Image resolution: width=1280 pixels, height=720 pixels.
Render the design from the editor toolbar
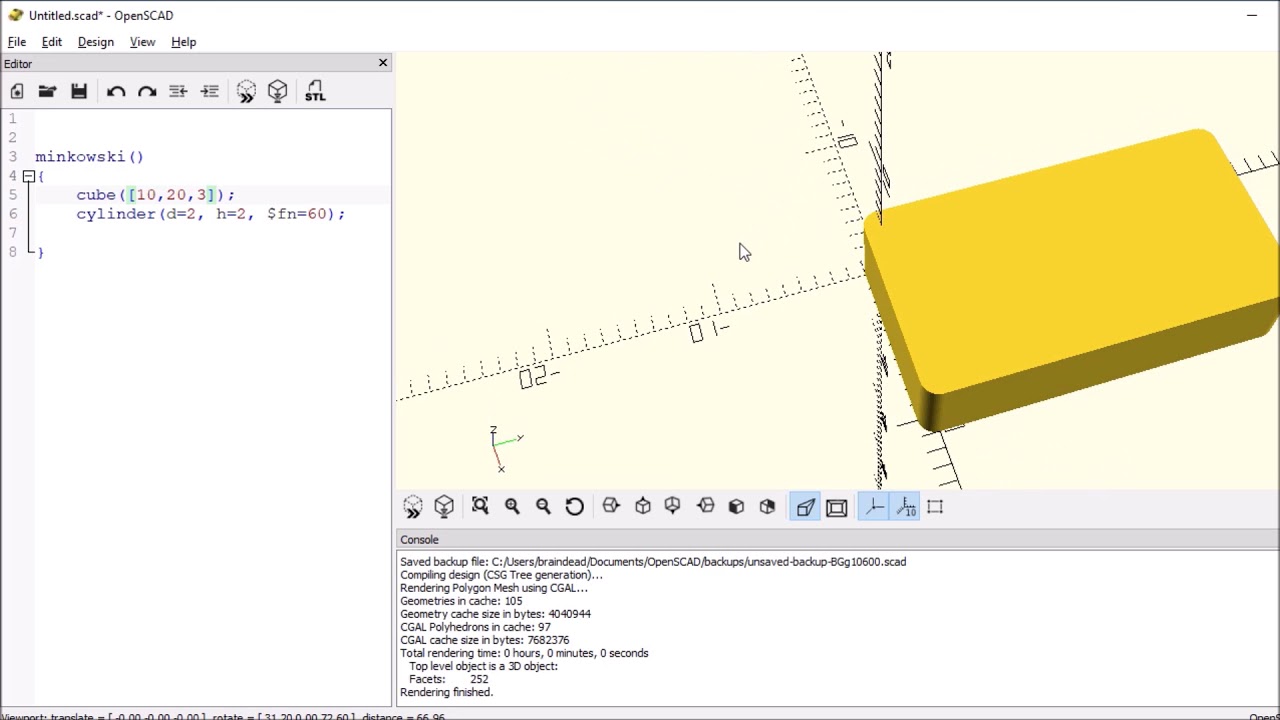(x=278, y=92)
